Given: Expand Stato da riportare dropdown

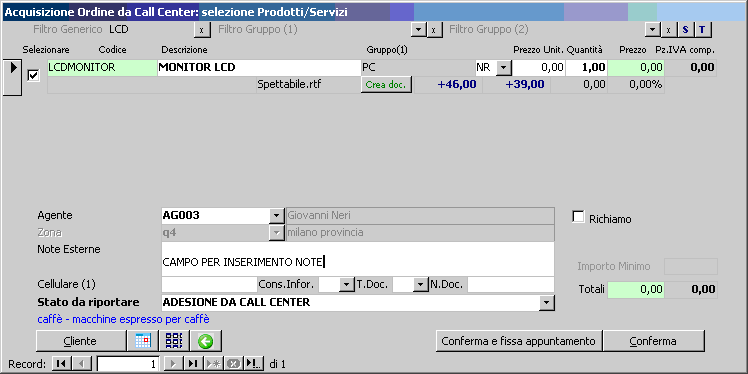Looking at the screenshot, I should [x=547, y=302].
